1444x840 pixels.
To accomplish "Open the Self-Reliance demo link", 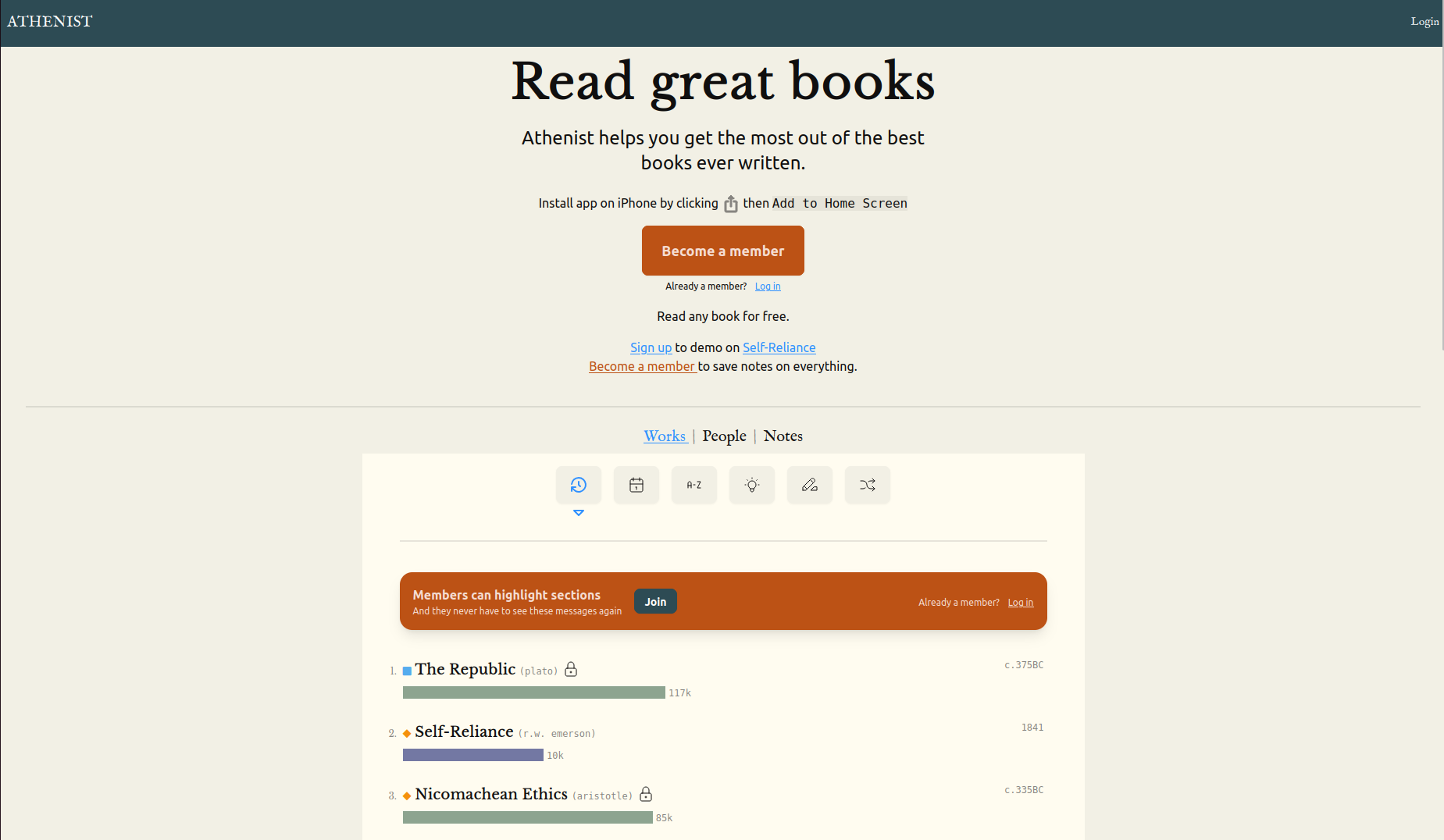I will click(779, 347).
